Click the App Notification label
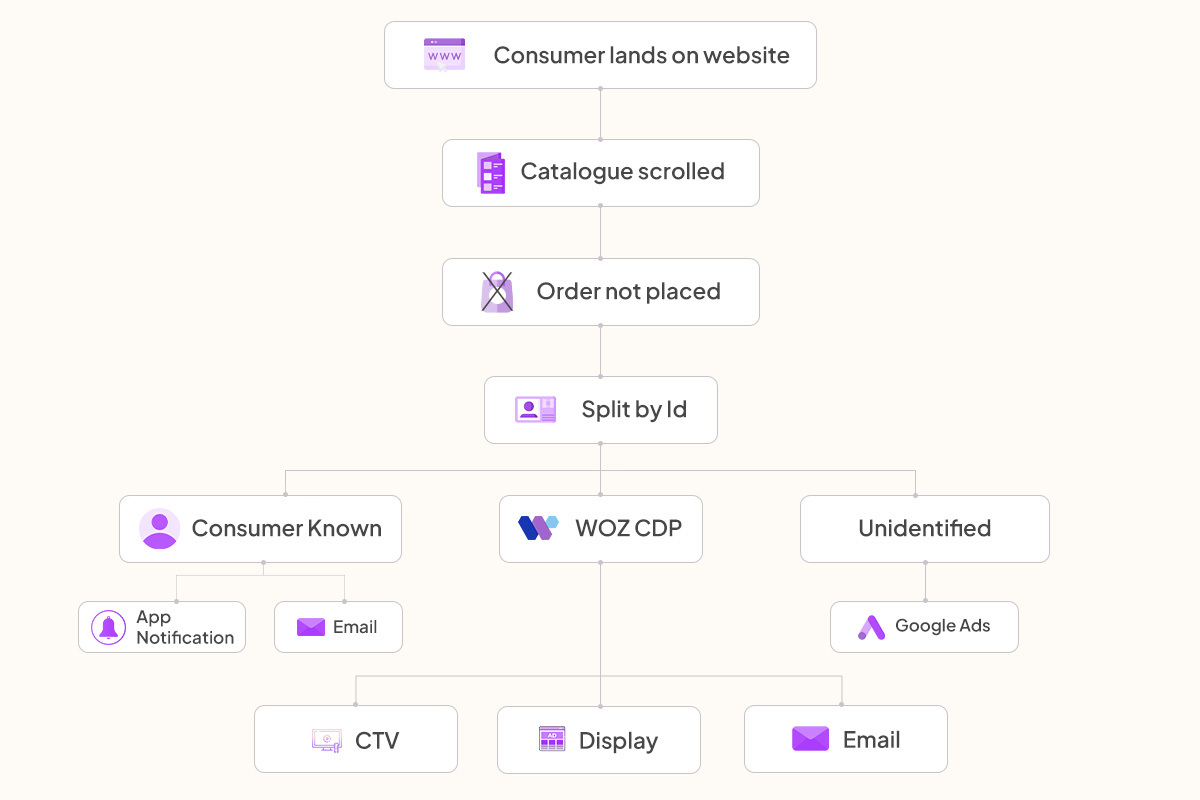Viewport: 1200px width, 800px height. point(185,627)
